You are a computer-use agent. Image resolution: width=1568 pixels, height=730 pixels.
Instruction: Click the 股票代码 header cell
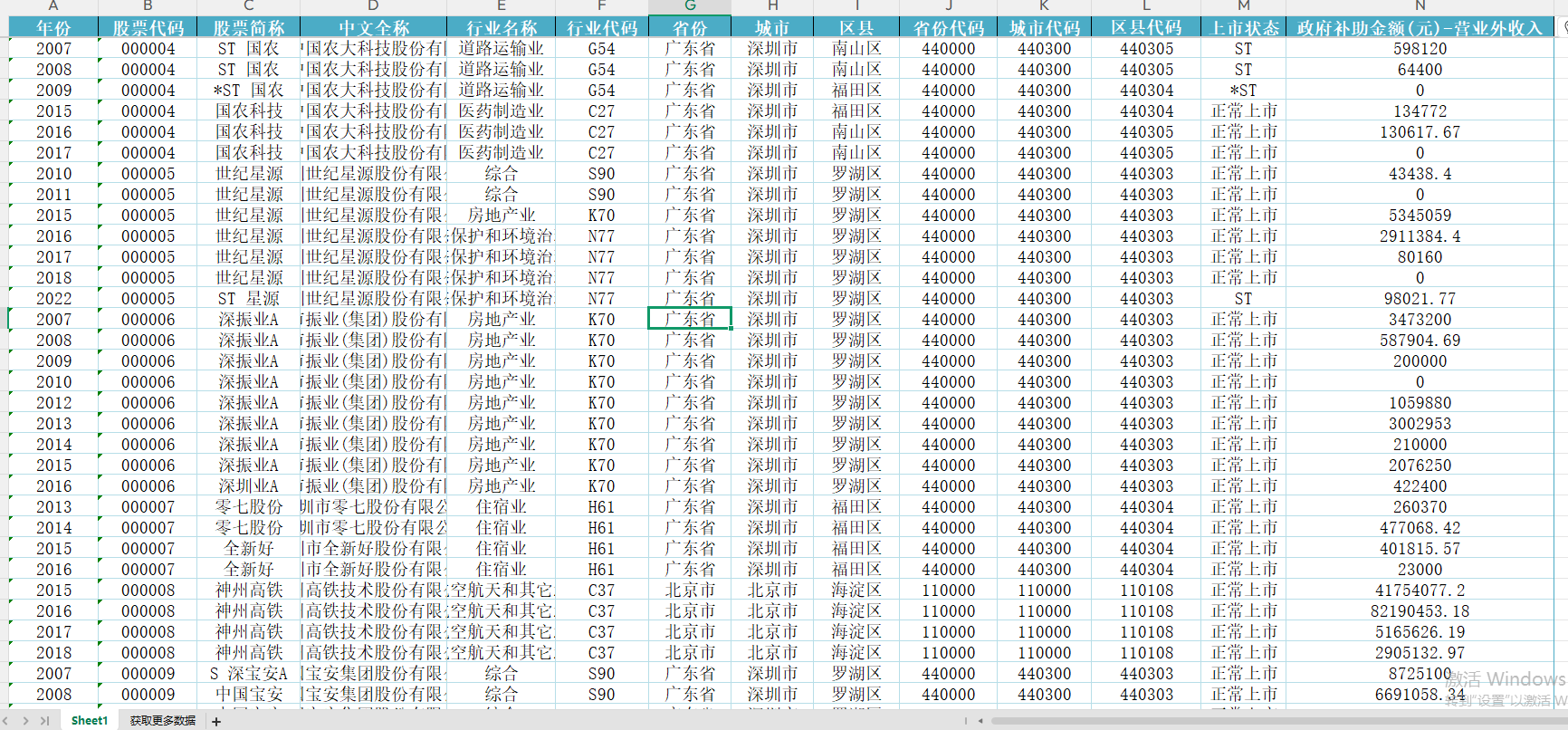pos(148,28)
